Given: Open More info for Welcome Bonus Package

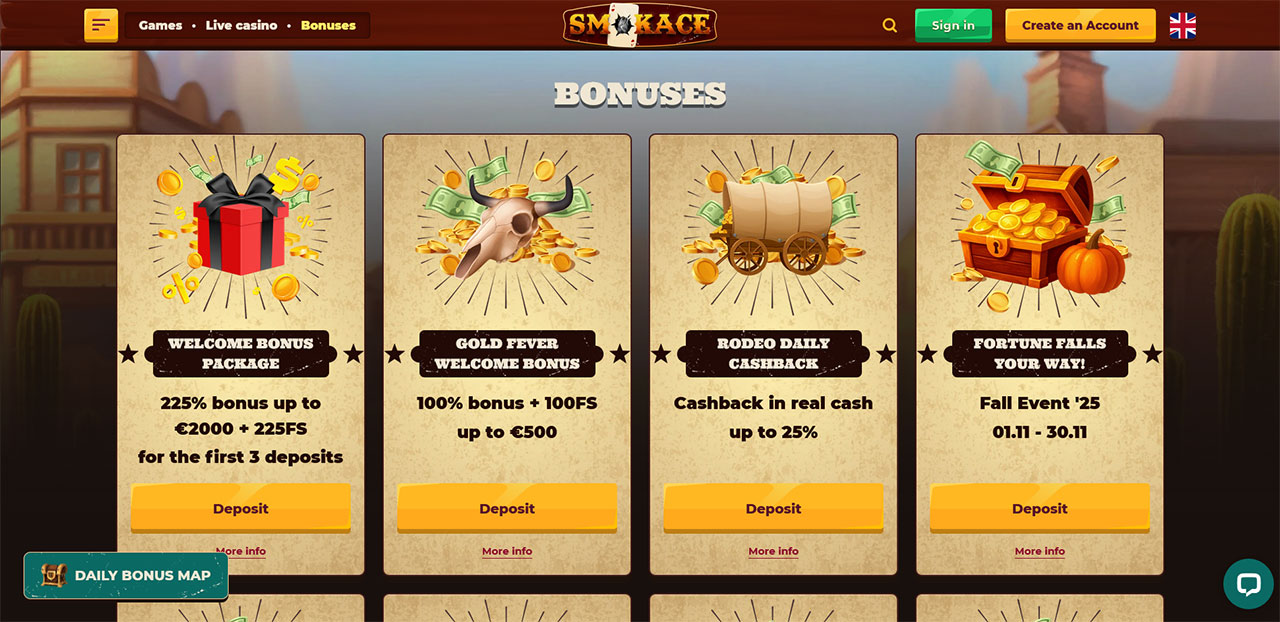Looking at the screenshot, I should pyautogui.click(x=241, y=551).
